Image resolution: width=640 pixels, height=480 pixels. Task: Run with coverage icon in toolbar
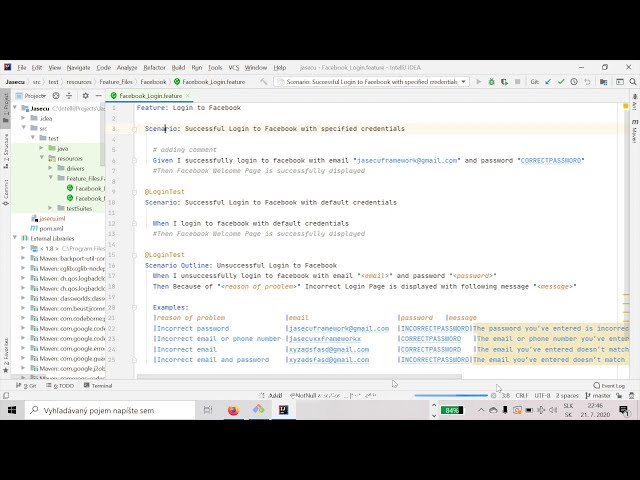tap(504, 82)
